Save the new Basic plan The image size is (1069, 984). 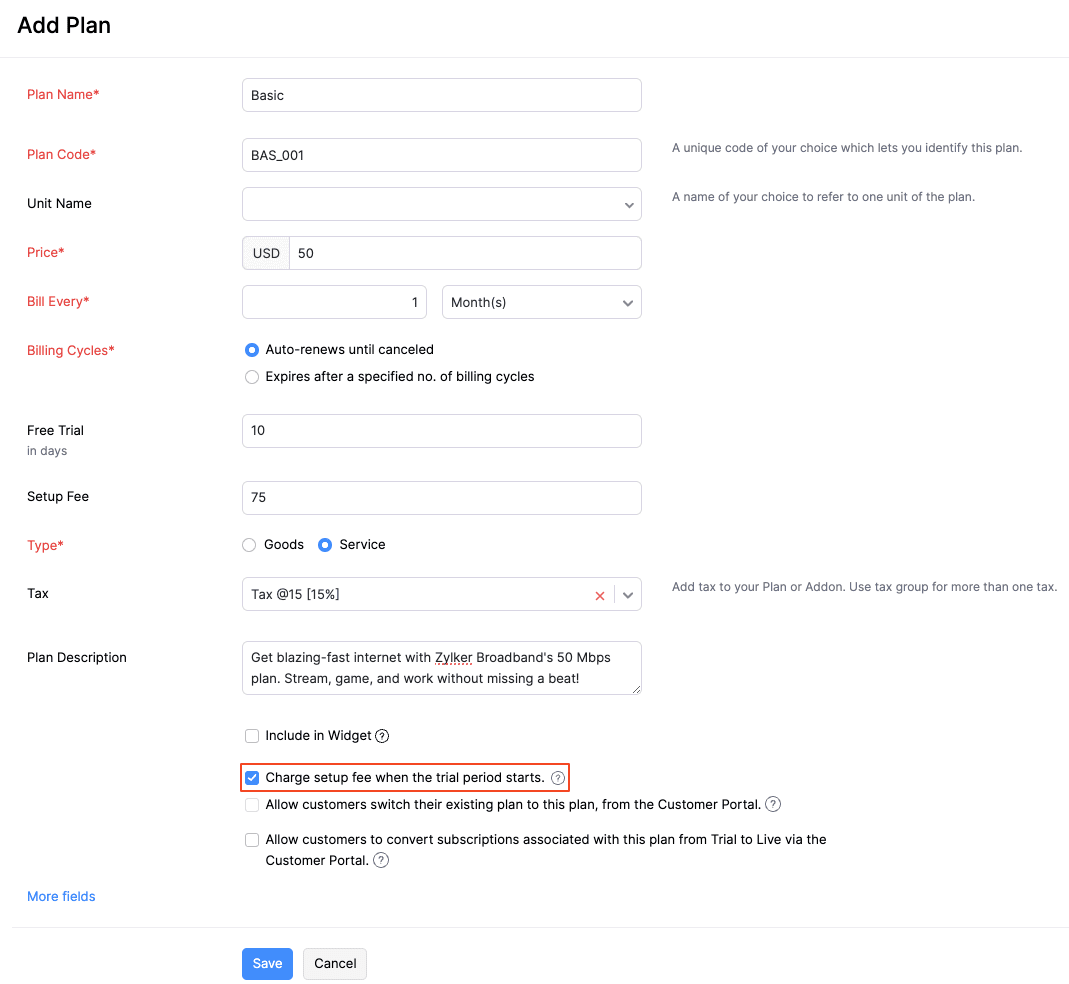click(x=266, y=963)
